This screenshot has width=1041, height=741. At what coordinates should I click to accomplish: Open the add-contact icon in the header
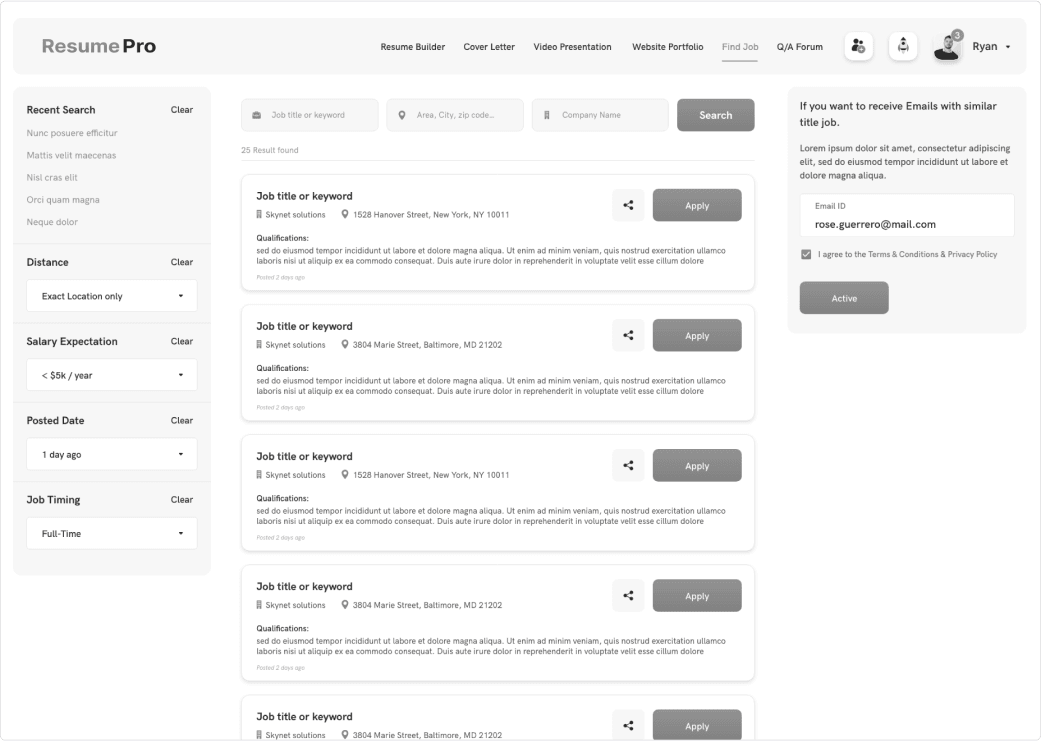click(x=858, y=46)
